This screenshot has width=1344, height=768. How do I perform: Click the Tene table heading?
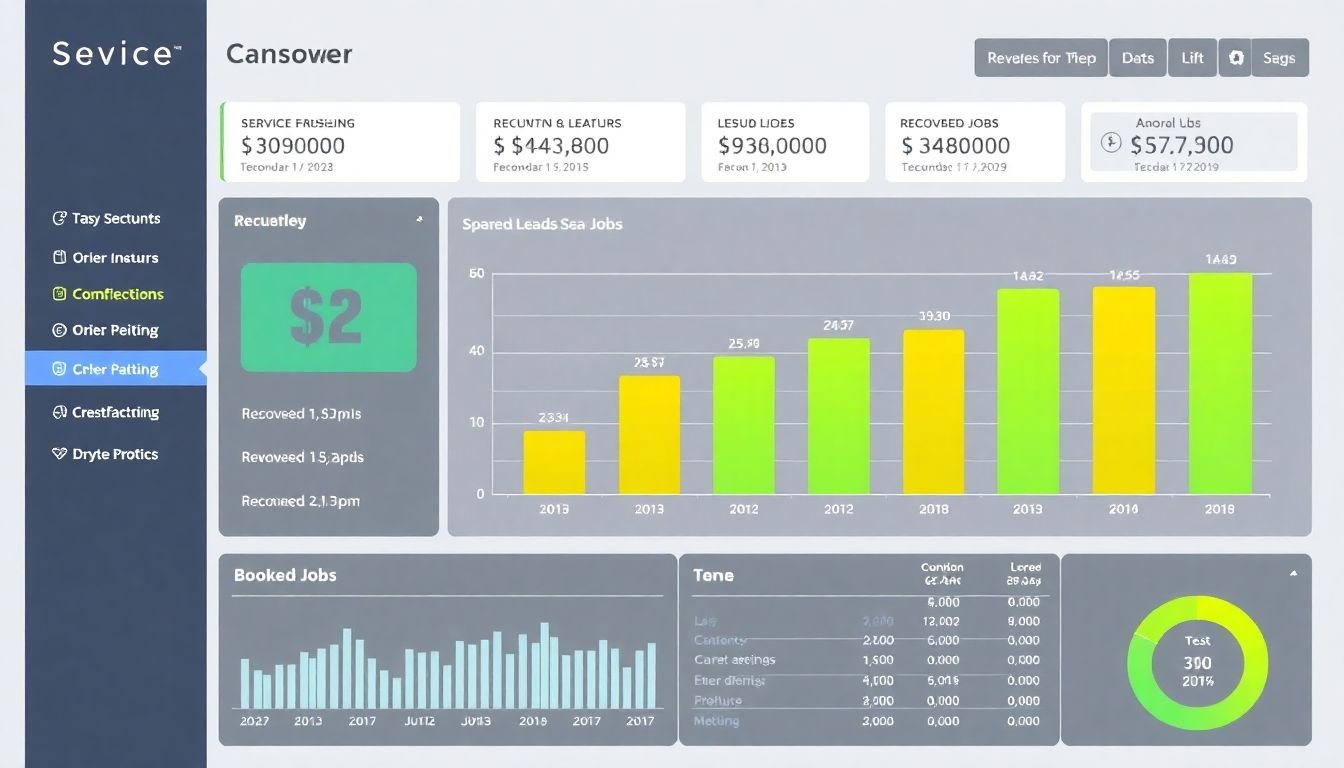point(713,575)
